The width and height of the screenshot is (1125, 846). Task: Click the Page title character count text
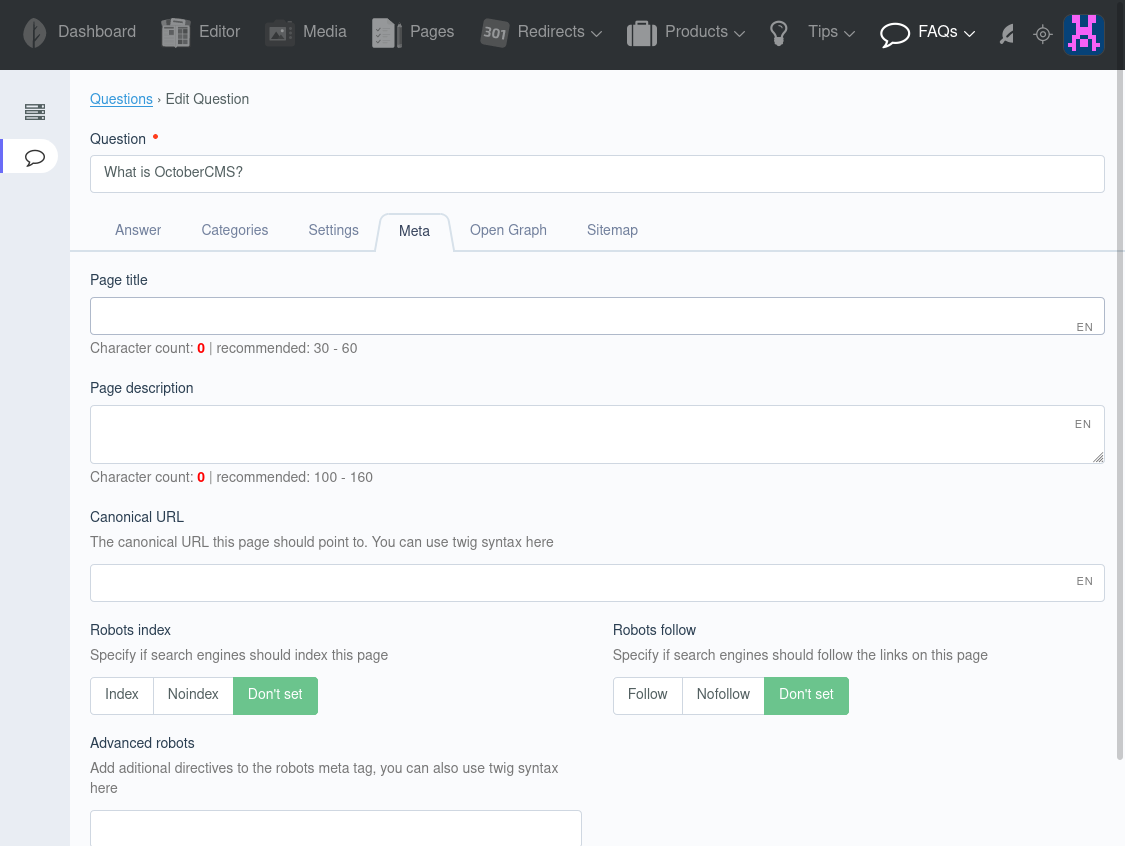pyautogui.click(x=147, y=348)
